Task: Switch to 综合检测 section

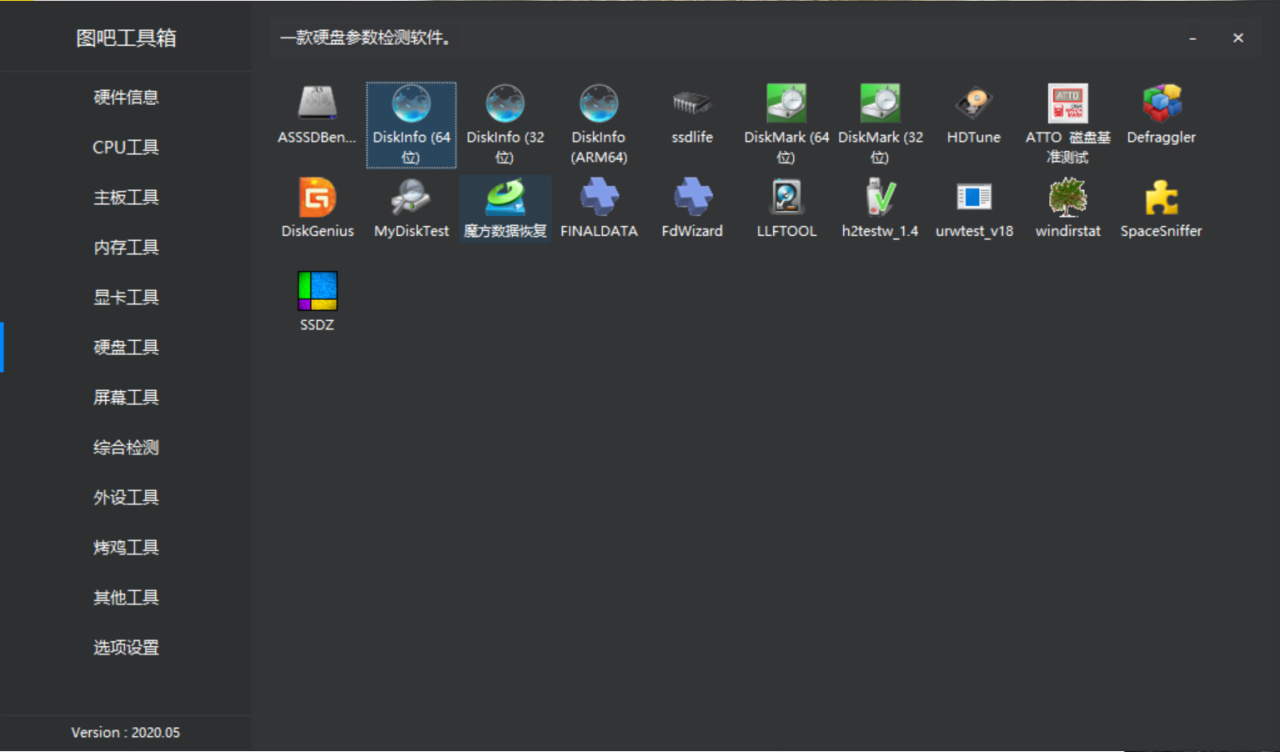Action: pyautogui.click(x=126, y=447)
